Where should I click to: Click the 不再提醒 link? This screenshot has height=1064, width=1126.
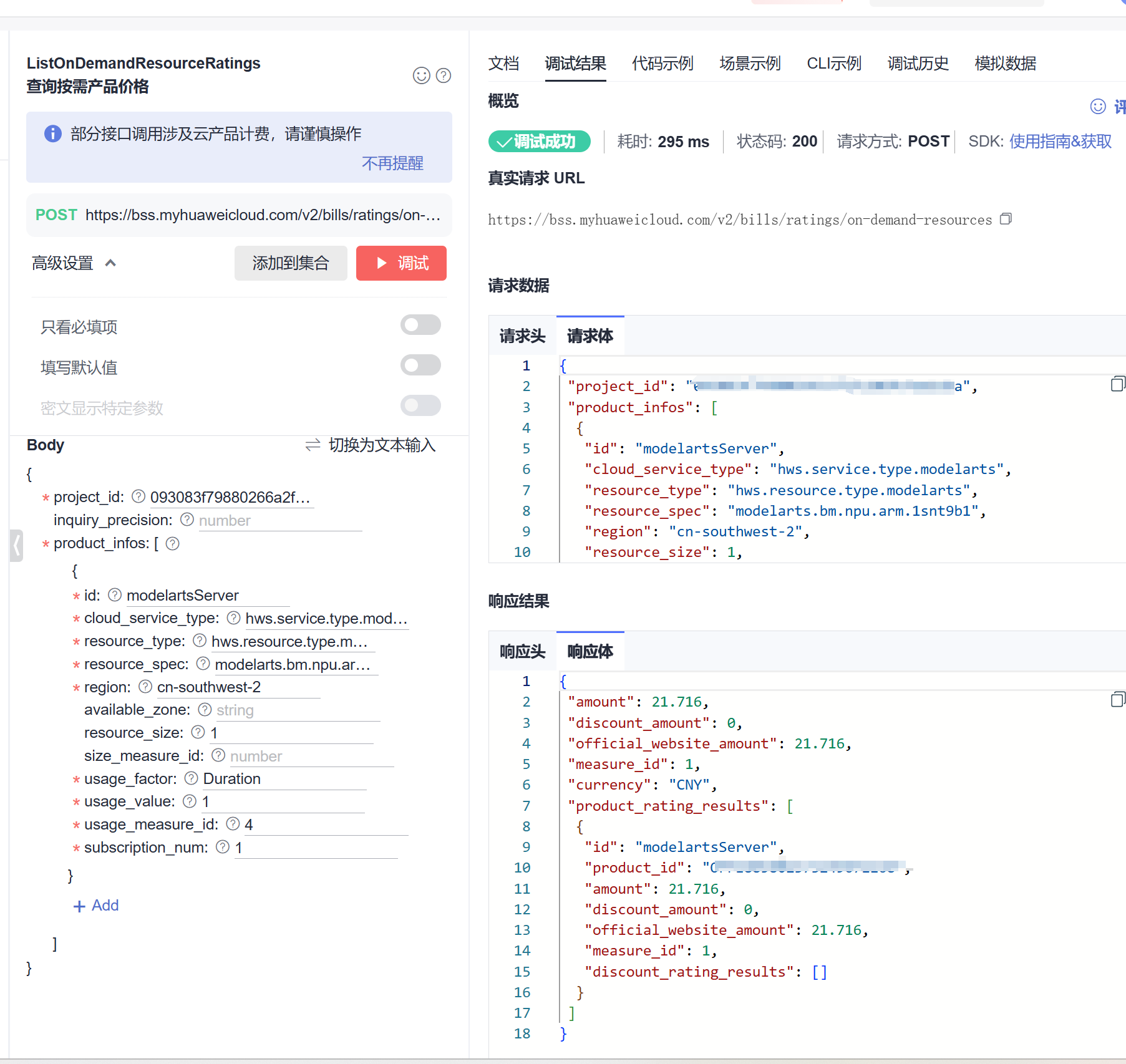click(x=392, y=163)
